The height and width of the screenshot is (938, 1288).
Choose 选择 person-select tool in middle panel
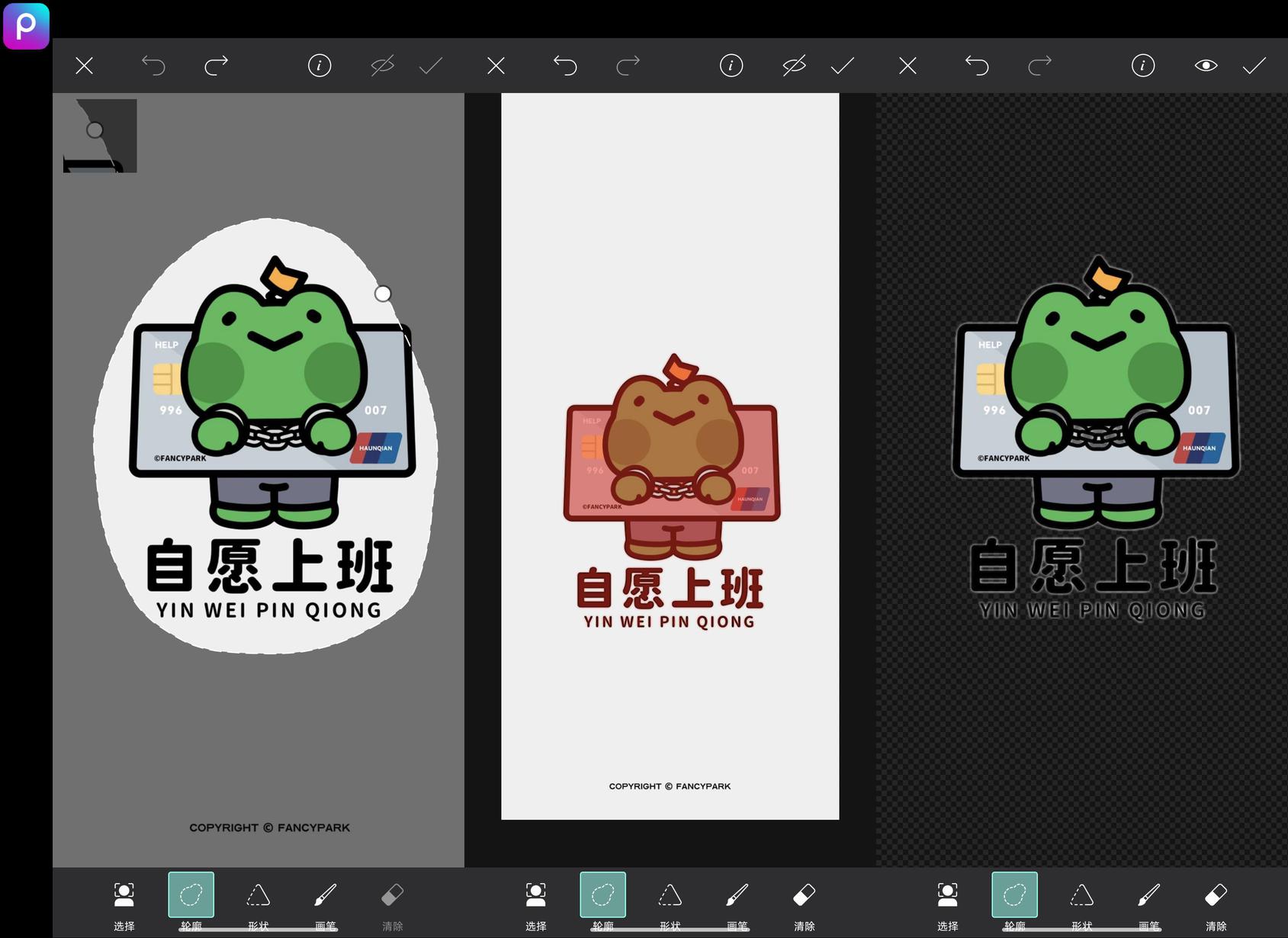tap(536, 905)
